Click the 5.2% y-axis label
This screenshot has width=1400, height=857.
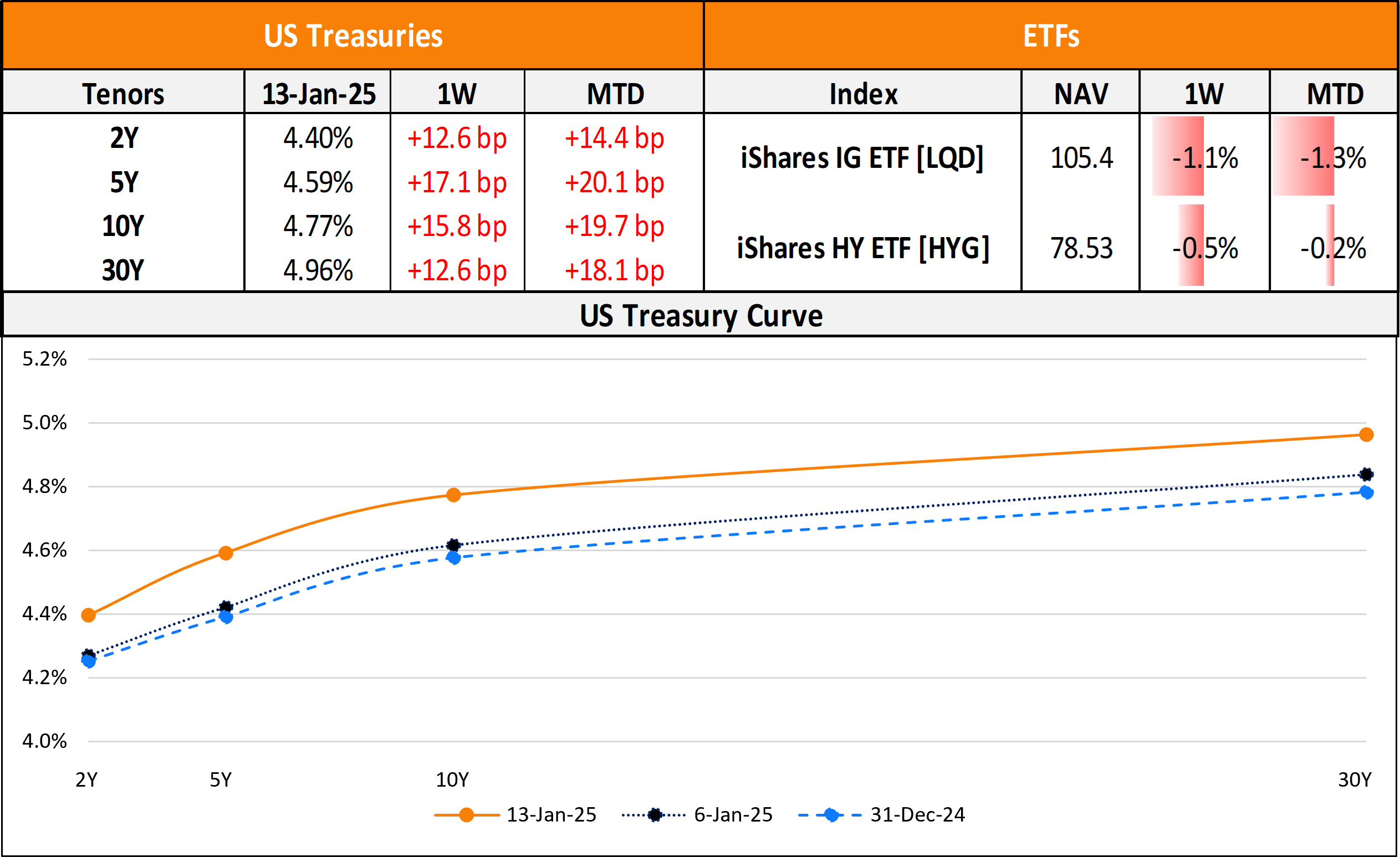[x=44, y=359]
